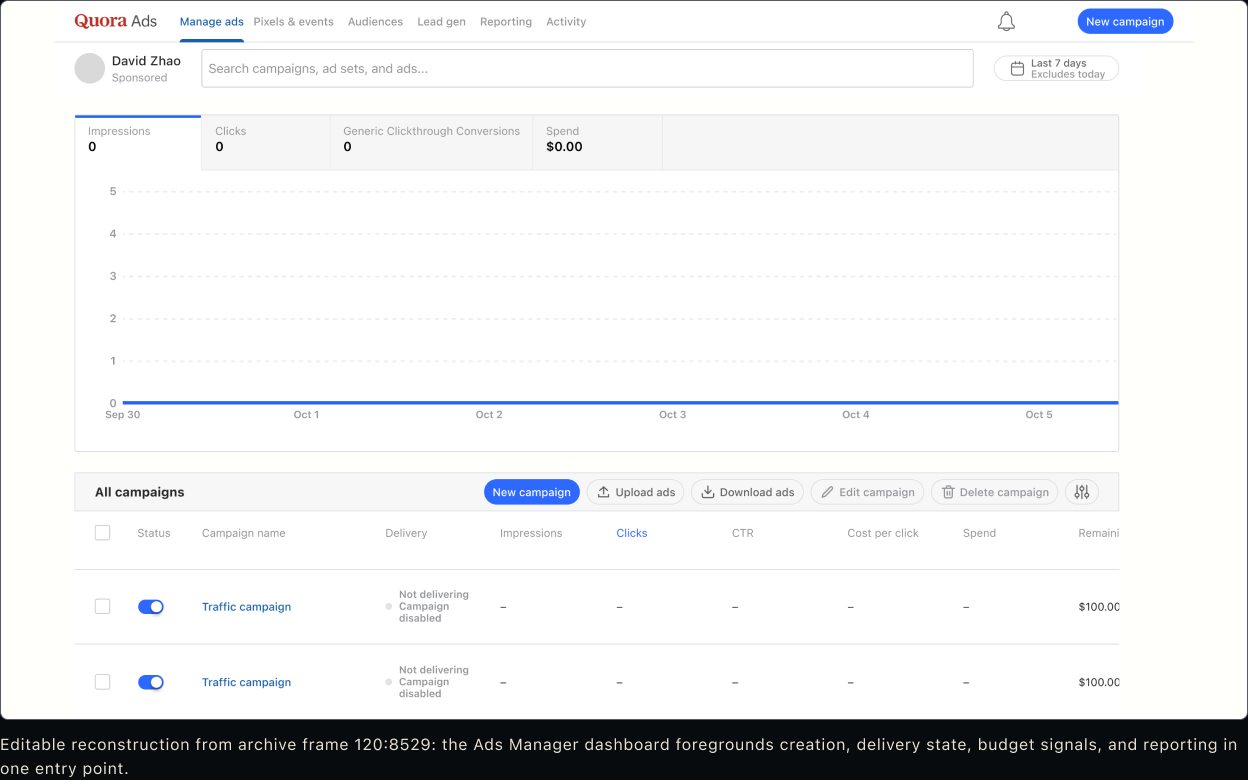Sort by the Clicks column header
This screenshot has height=780, width=1248.
coord(632,533)
